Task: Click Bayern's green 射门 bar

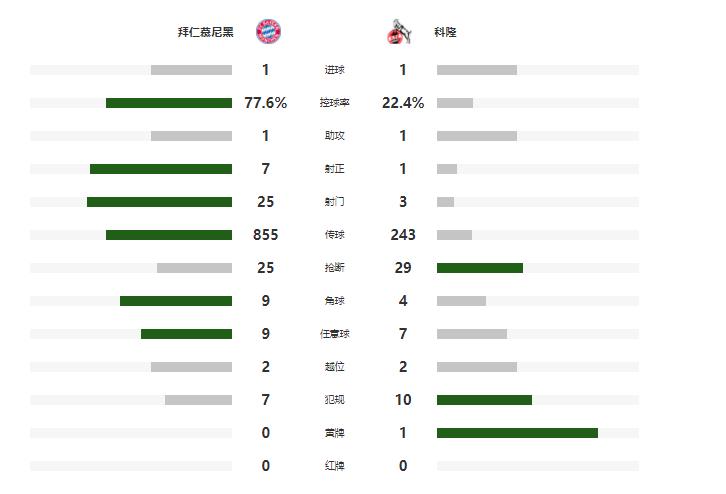Action: 159,202
